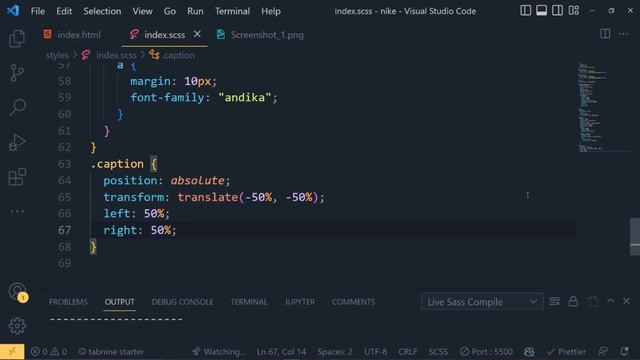Open the Explorer view in activity bar
Image resolution: width=640 pixels, height=360 pixels.
(x=17, y=39)
